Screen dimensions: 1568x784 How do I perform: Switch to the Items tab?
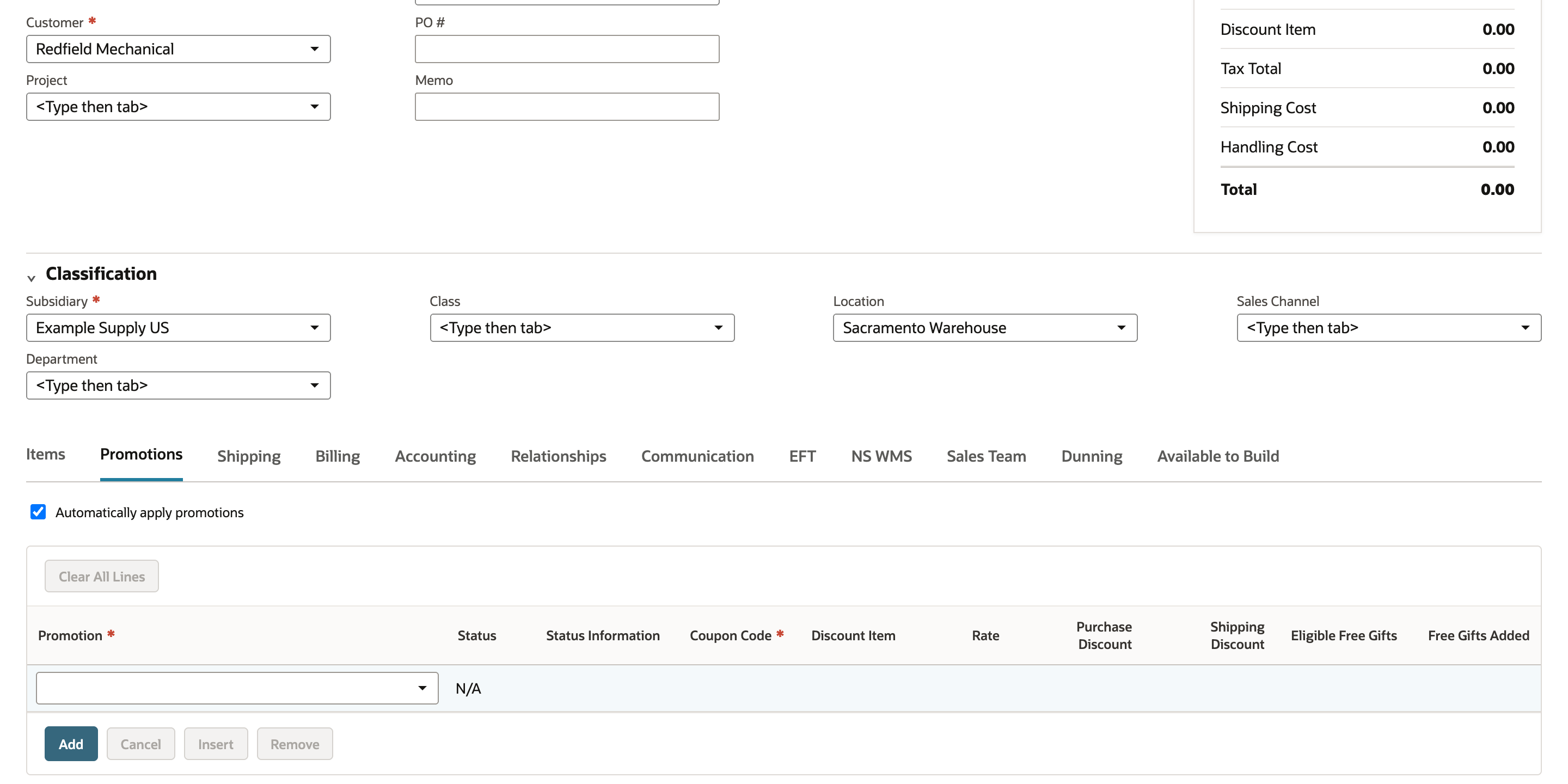click(x=45, y=454)
